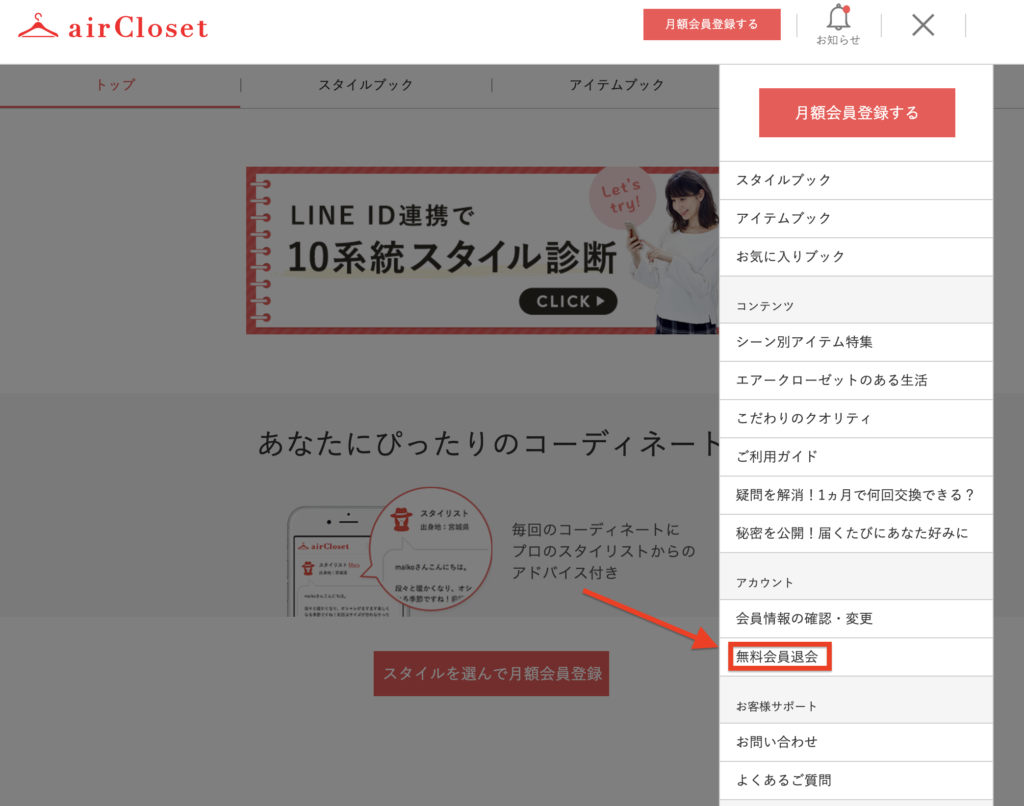Switch to the スタイルブック tab

tap(366, 85)
